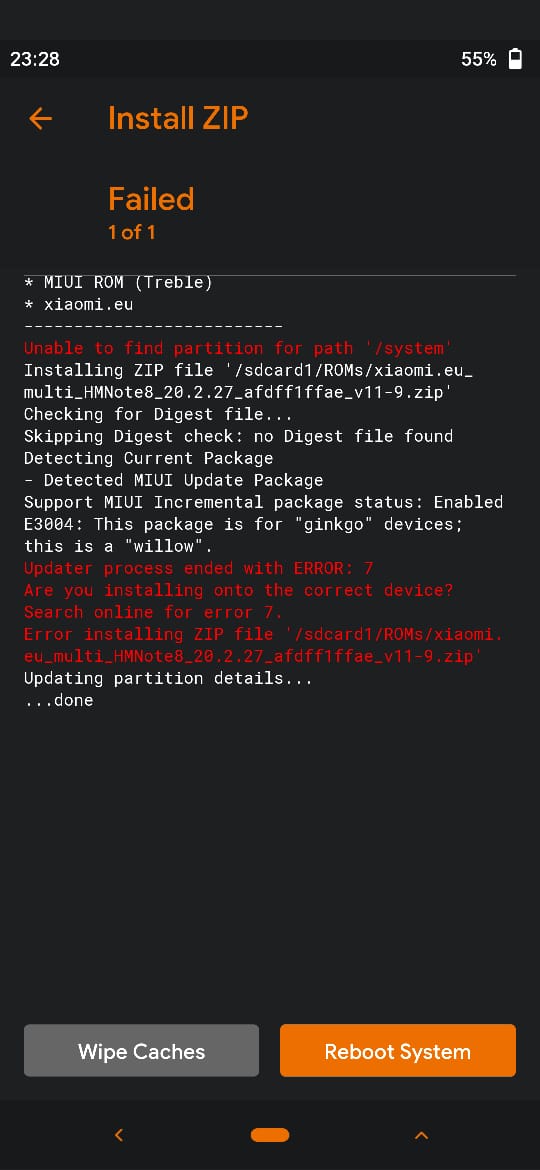This screenshot has height=1170, width=540.
Task: Click the battery icon in status bar
Action: coord(515,59)
